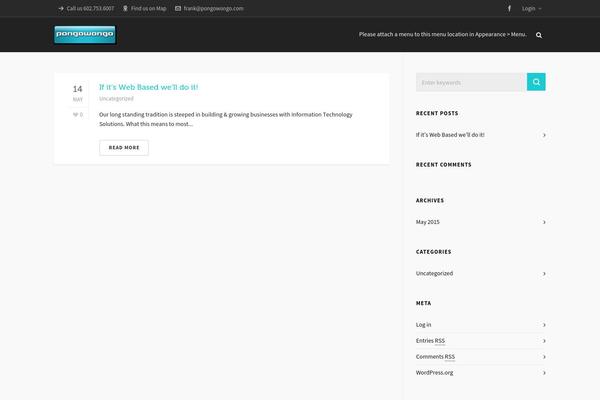Click the READ MORE button
The image size is (600, 400).
(124, 148)
